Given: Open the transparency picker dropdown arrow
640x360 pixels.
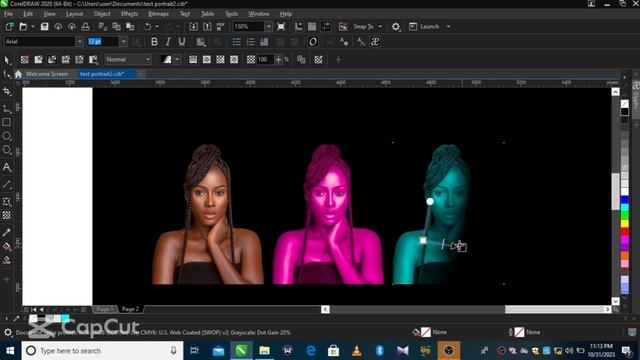Looking at the screenshot, I should tap(177, 60).
